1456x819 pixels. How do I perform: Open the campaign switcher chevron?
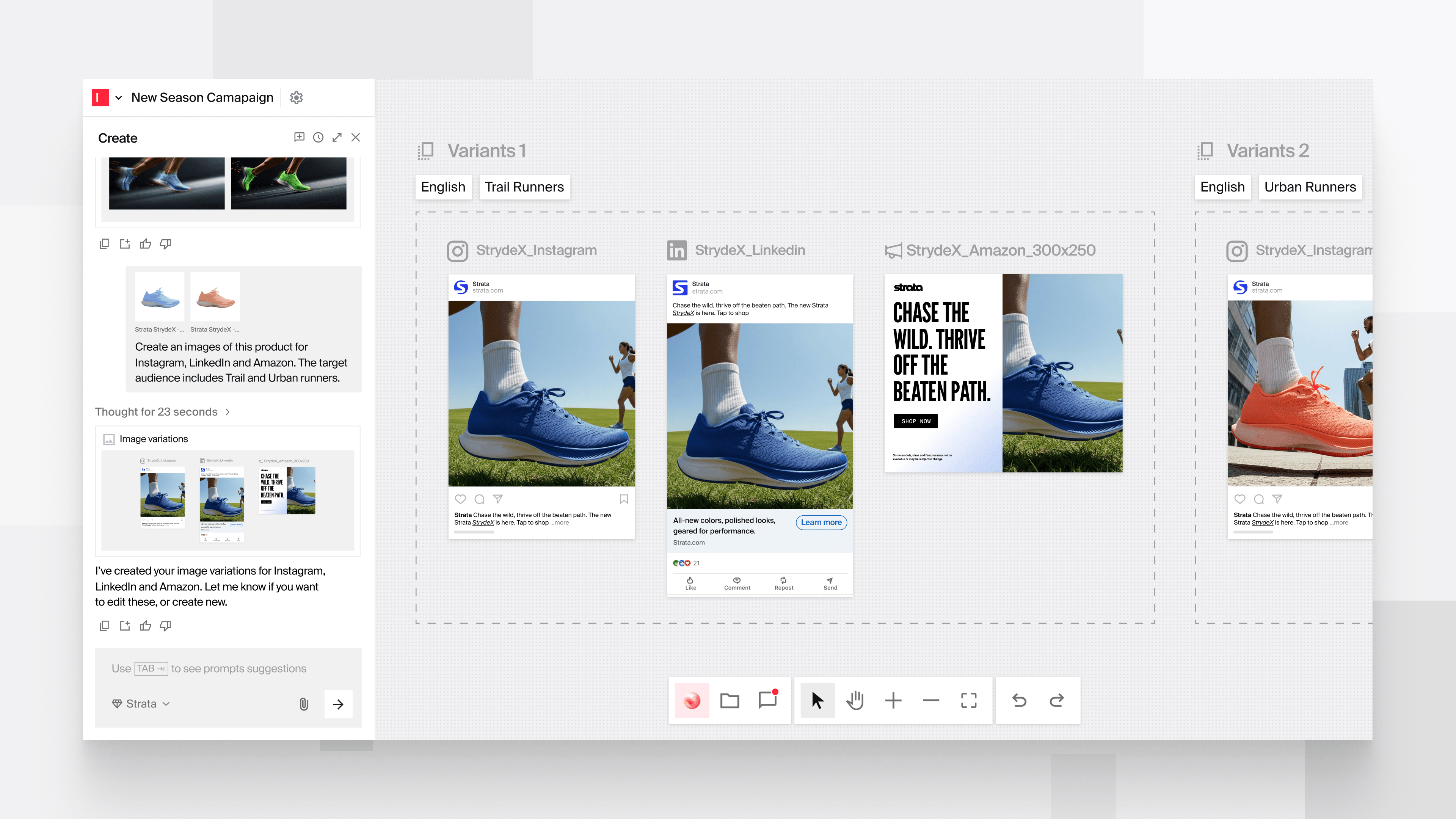(119, 97)
